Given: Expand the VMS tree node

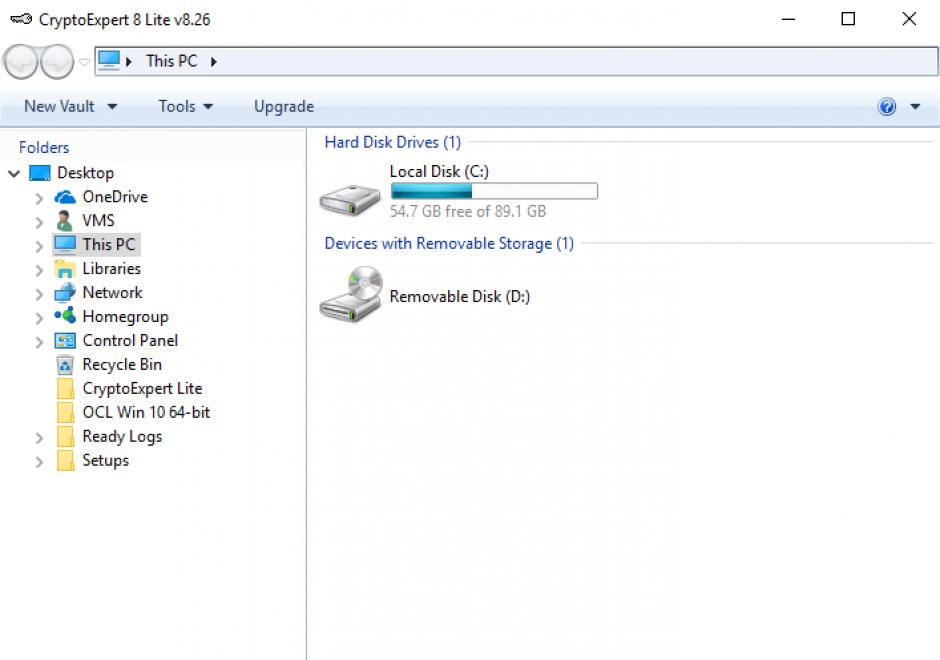Looking at the screenshot, I should pyautogui.click(x=40, y=222).
